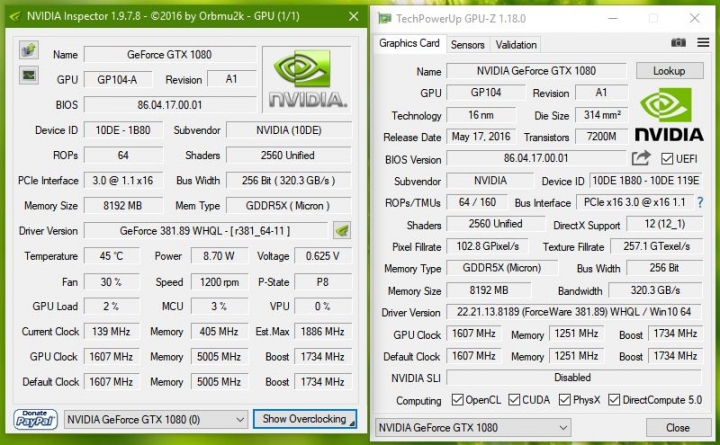Click the BIOS field 86.04.17.00.01 in Inspector
Screen dimensions: 720x445
[x=169, y=105]
